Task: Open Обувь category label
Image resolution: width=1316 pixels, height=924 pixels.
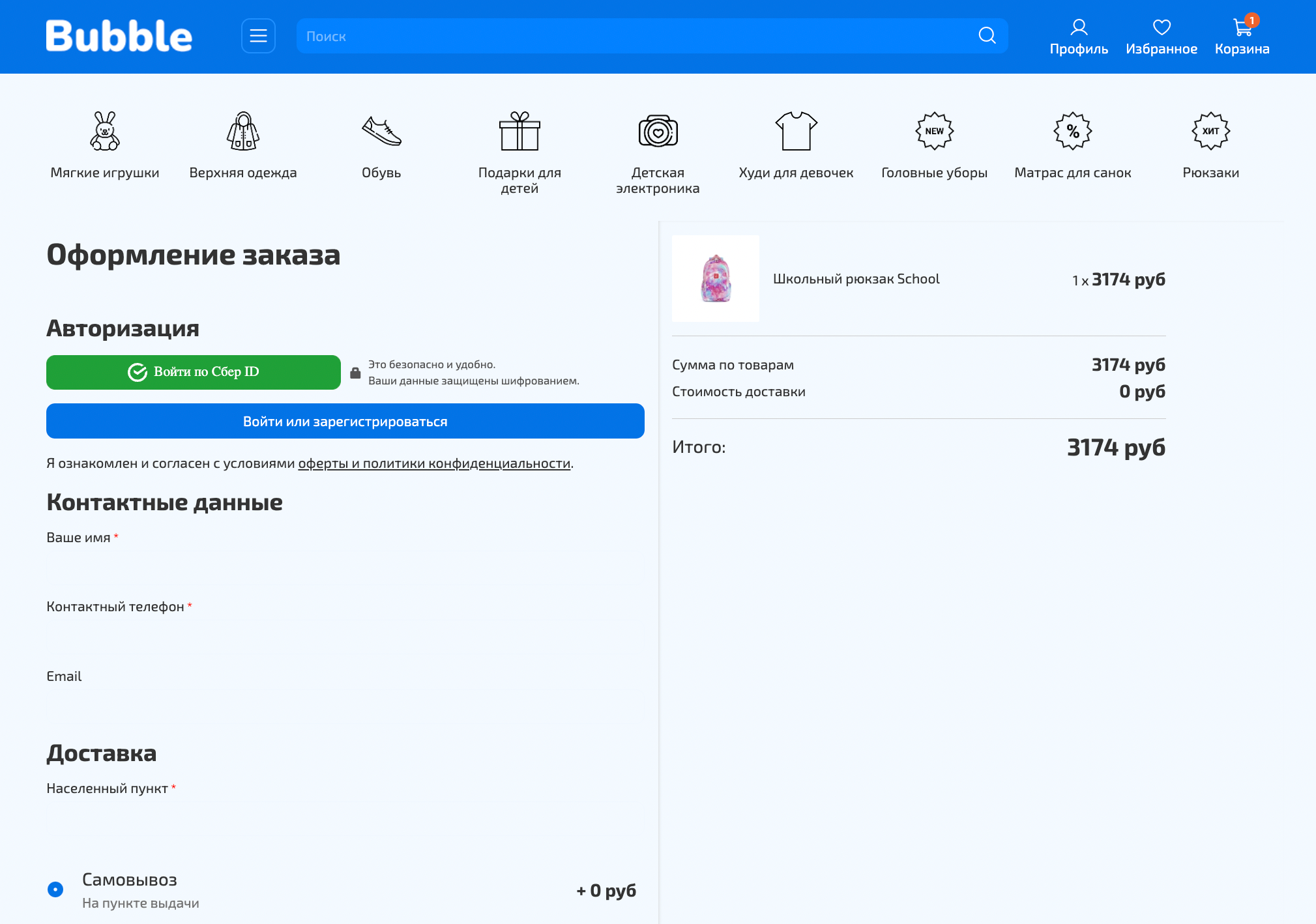Action: (381, 173)
